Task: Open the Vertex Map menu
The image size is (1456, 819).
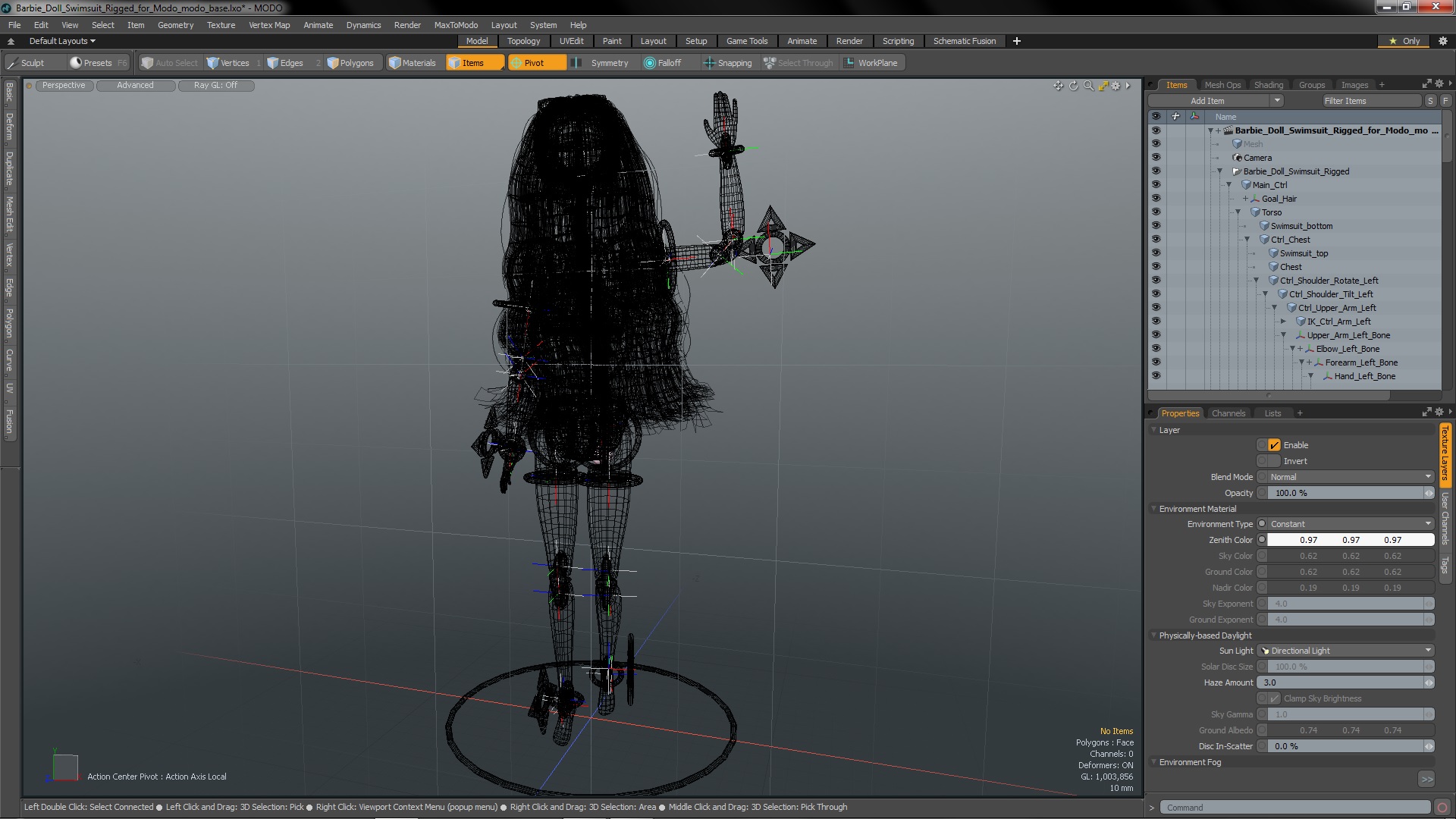Action: tap(269, 25)
